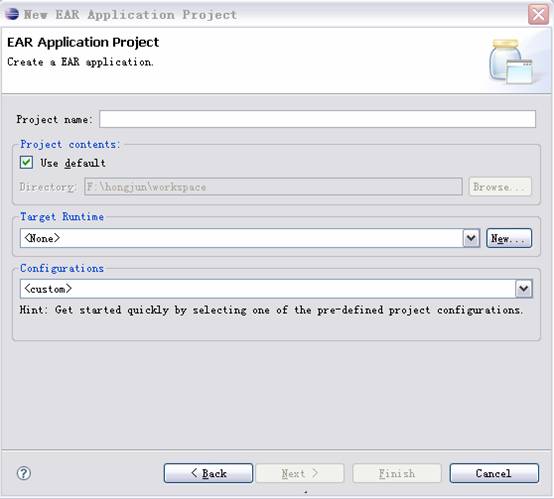Click the pre-defined configurations hint text
The image size is (554, 499).
[271, 310]
